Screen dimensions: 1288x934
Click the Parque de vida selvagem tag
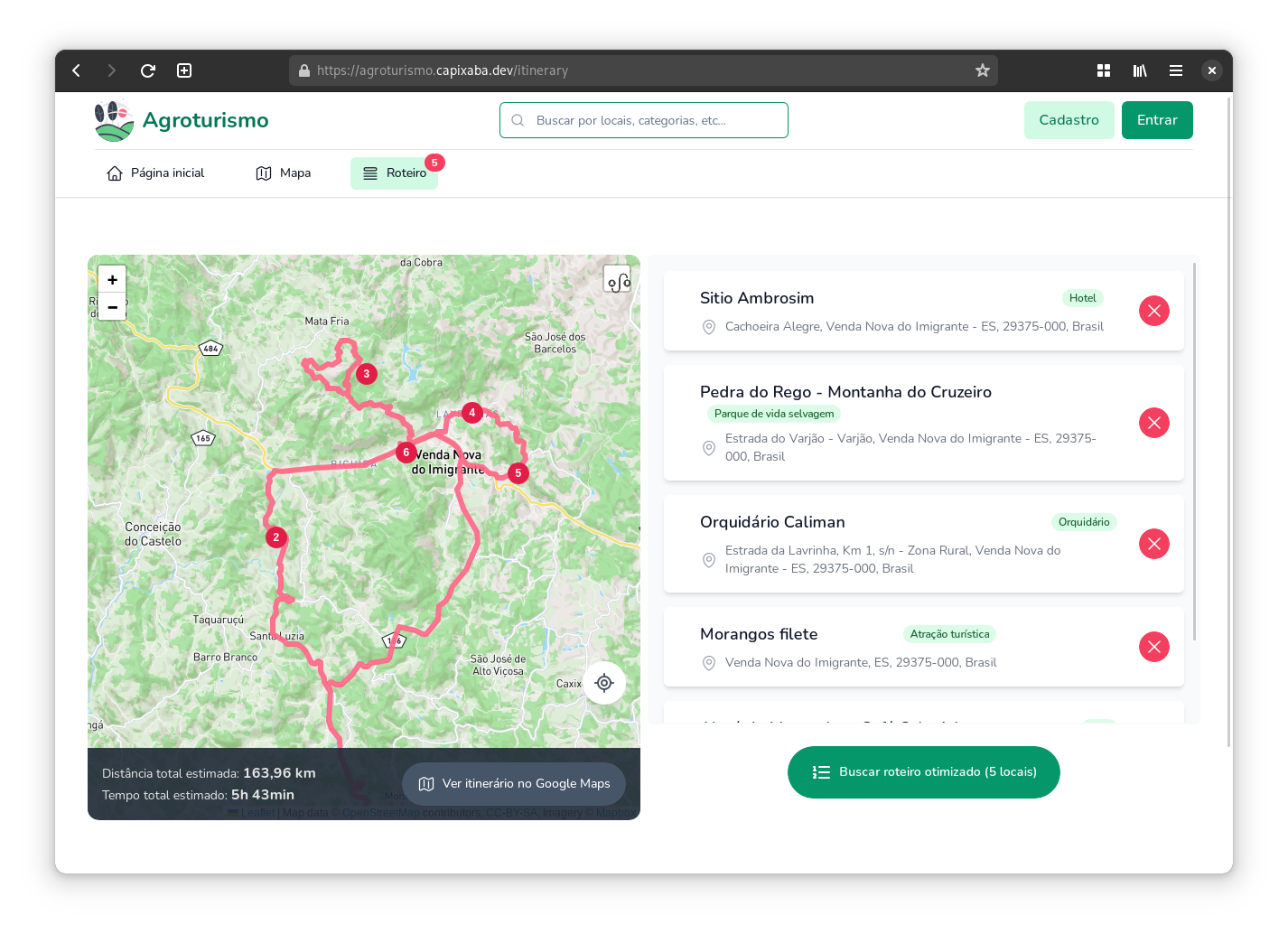[774, 414]
